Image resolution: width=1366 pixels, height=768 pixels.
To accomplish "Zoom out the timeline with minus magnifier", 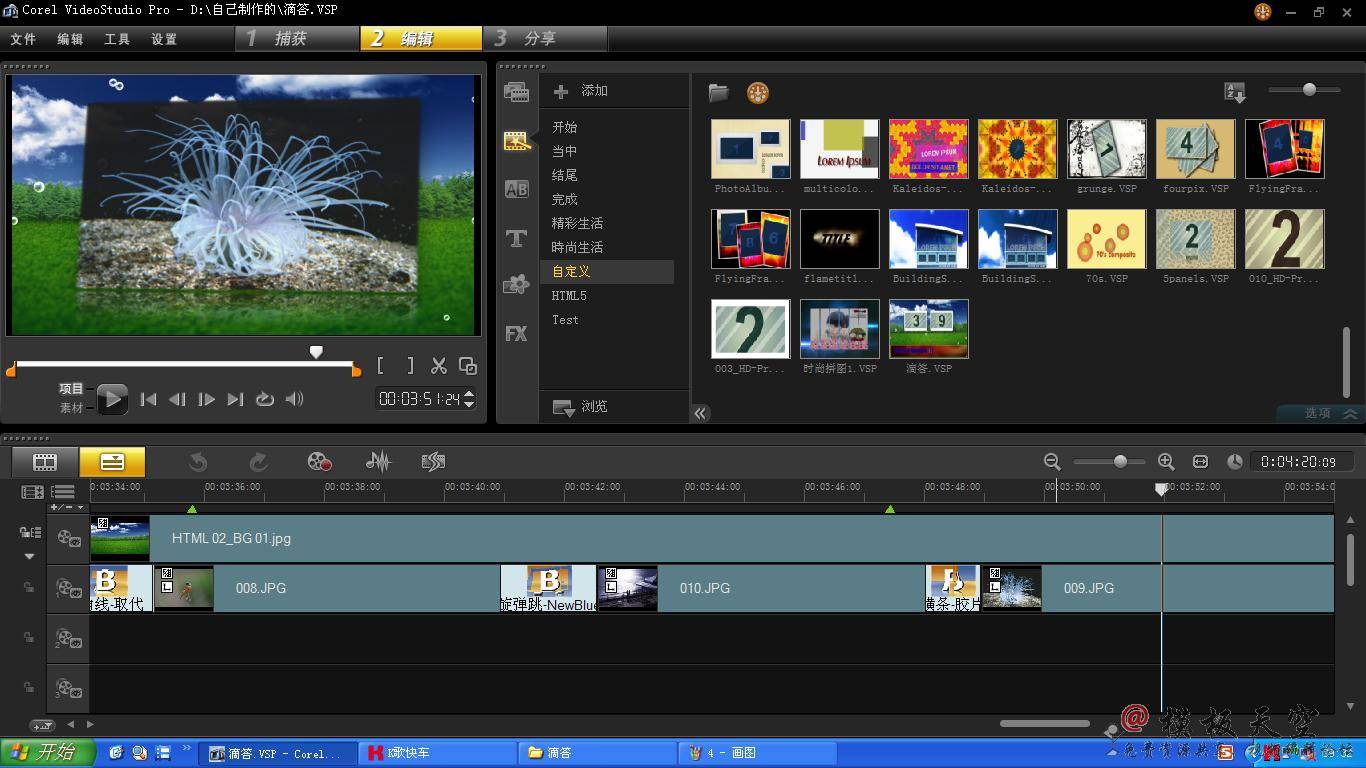I will [1052, 461].
